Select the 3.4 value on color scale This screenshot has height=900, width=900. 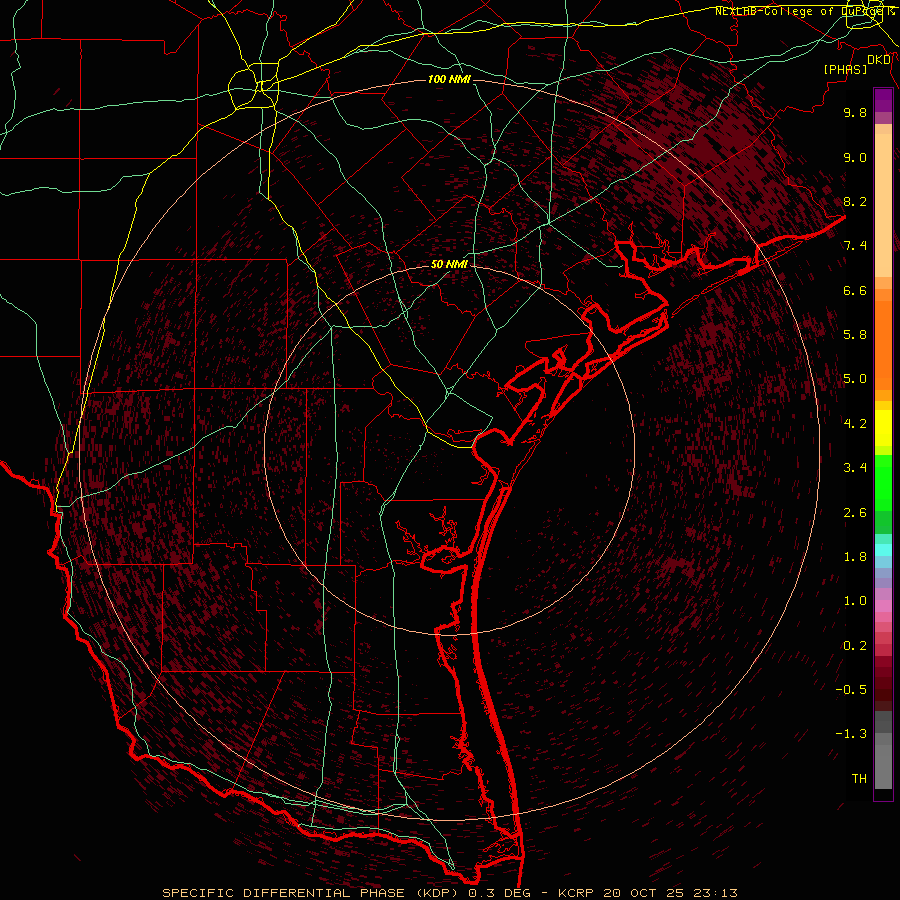tap(855, 468)
